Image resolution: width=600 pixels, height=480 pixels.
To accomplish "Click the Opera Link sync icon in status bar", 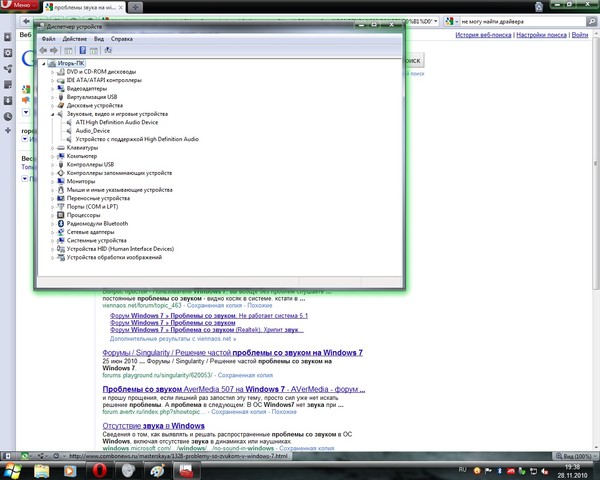I will click(x=24, y=456).
